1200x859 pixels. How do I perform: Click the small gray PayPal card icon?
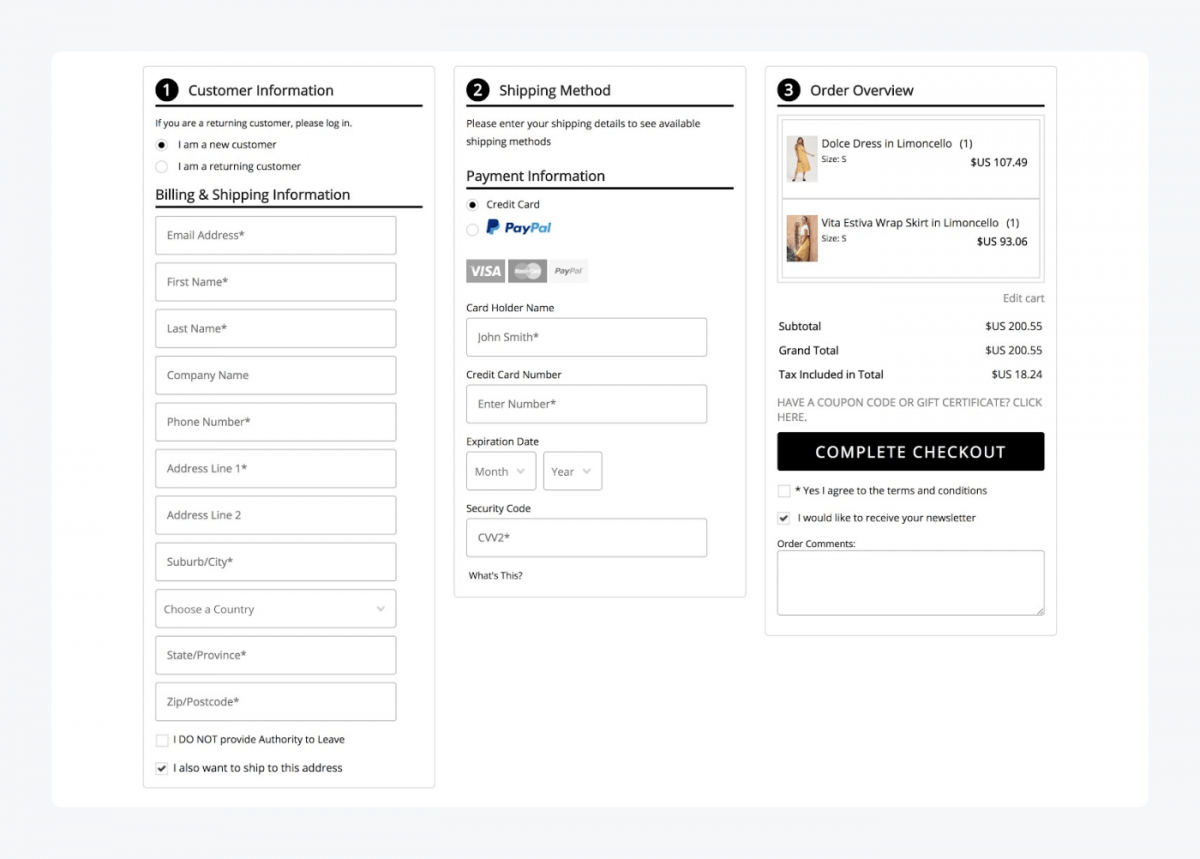tap(568, 271)
